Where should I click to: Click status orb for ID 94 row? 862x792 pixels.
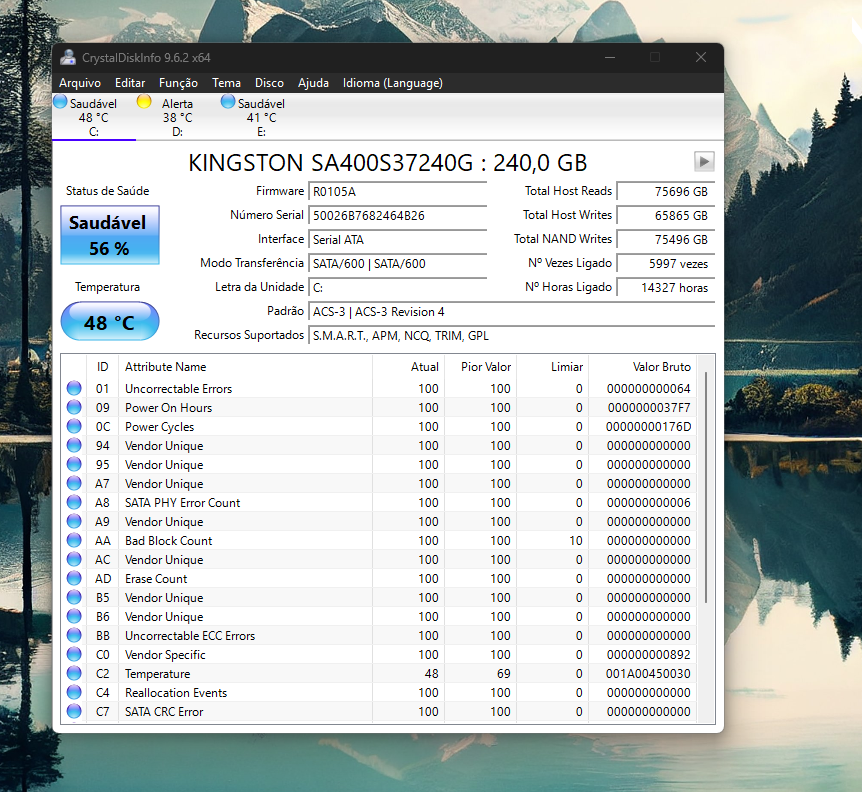point(74,445)
